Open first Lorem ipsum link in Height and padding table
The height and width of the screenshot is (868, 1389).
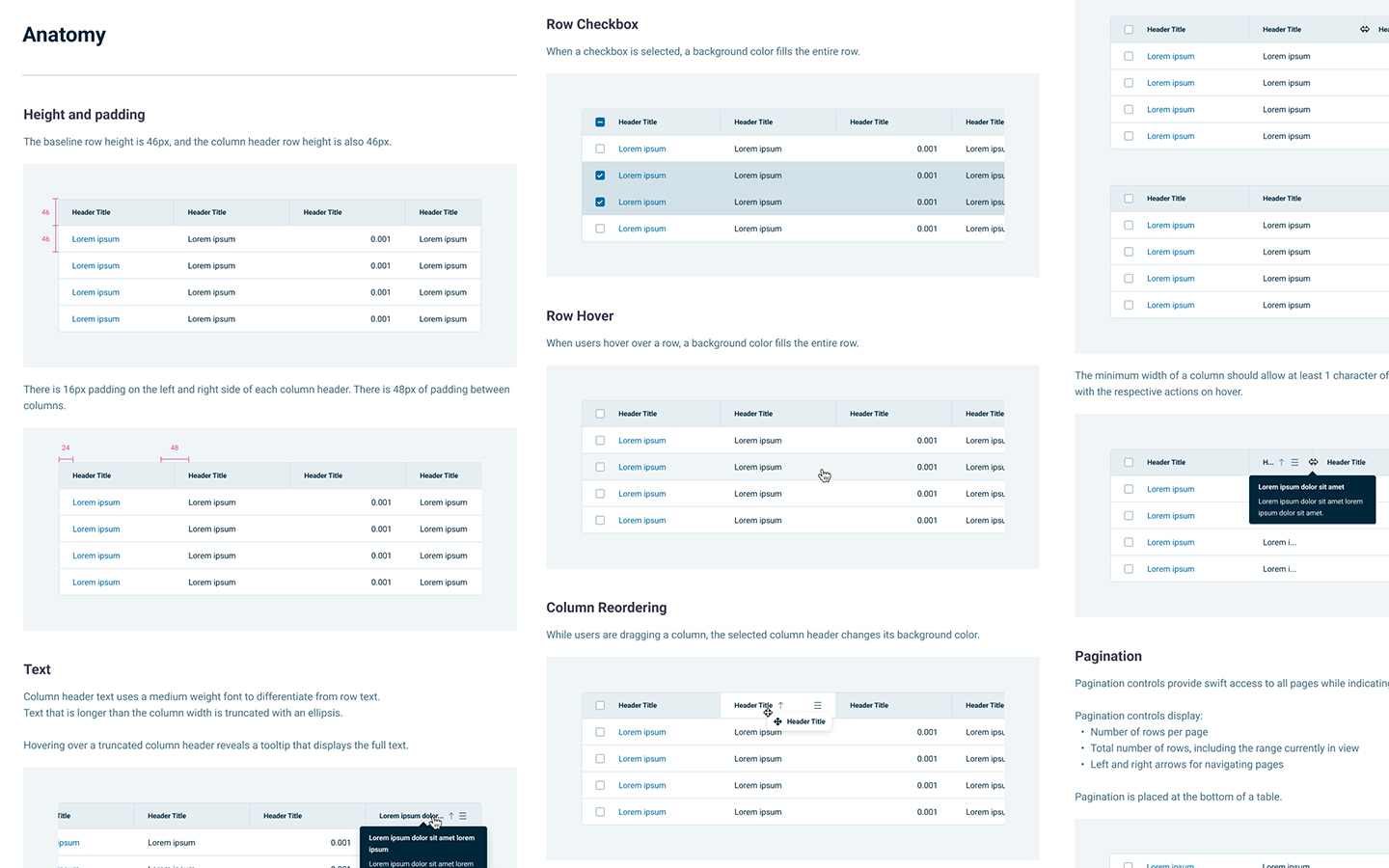(x=95, y=239)
